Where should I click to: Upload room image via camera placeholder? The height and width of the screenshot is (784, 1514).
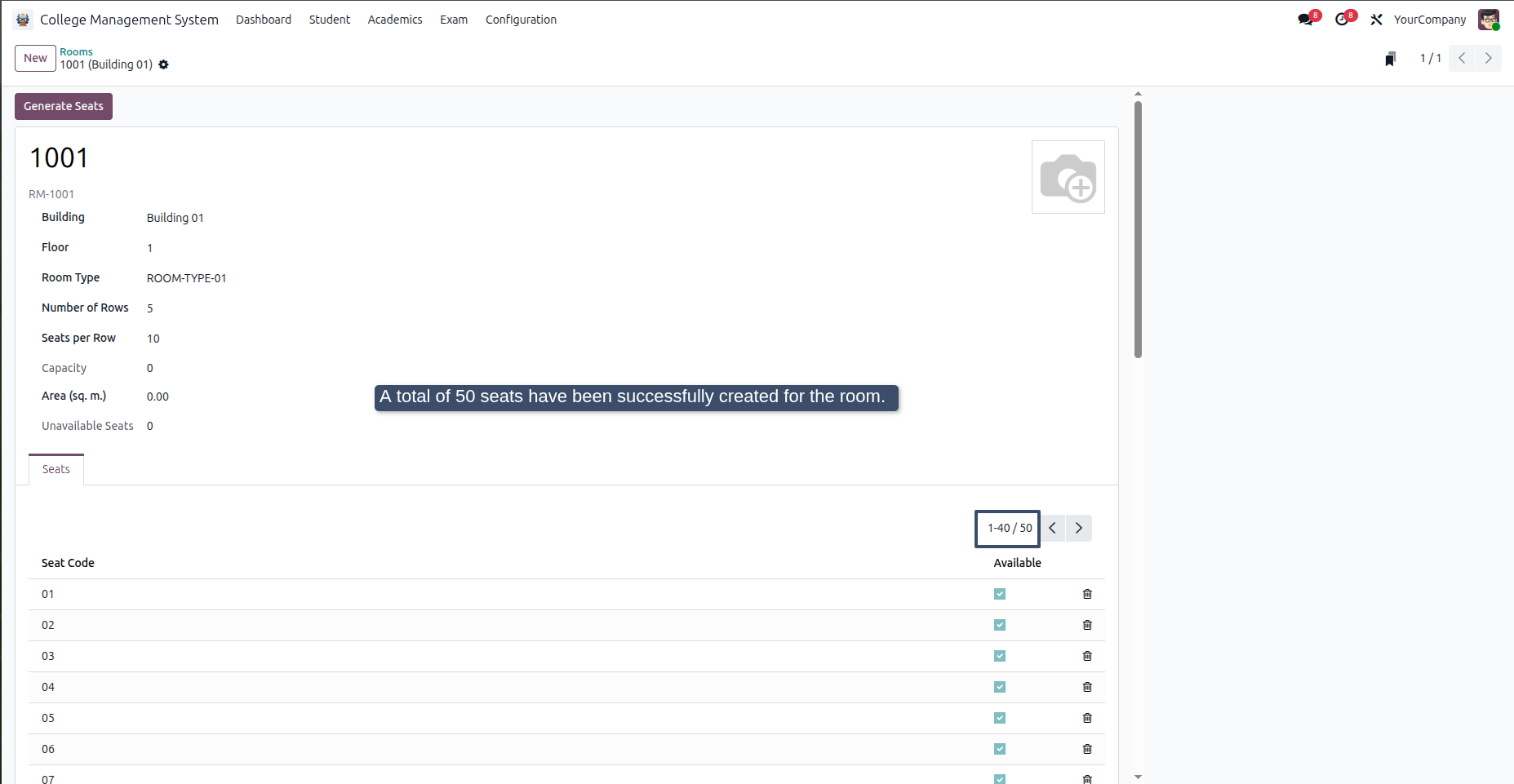tap(1068, 177)
